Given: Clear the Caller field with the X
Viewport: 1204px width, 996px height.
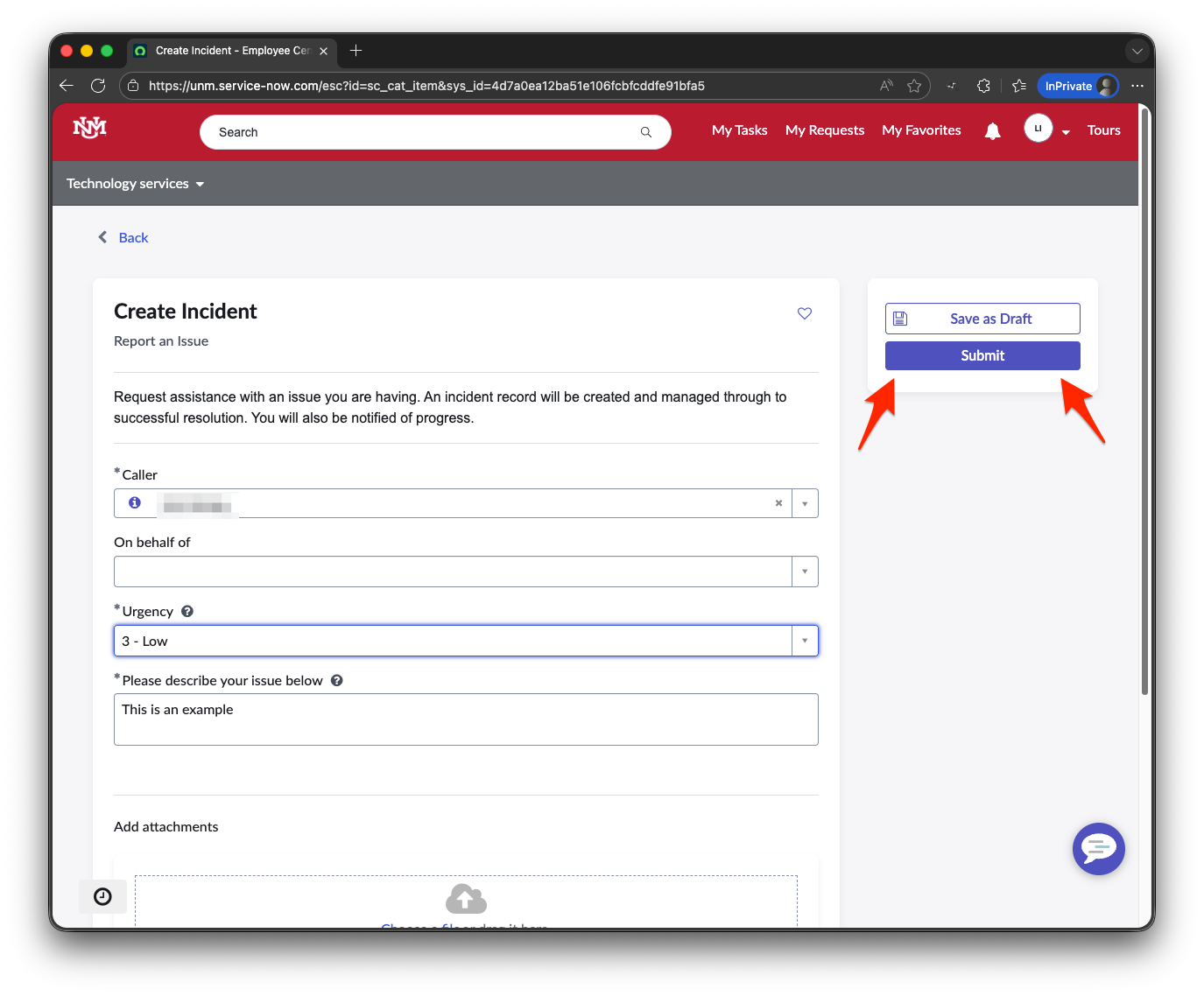Looking at the screenshot, I should pos(778,502).
